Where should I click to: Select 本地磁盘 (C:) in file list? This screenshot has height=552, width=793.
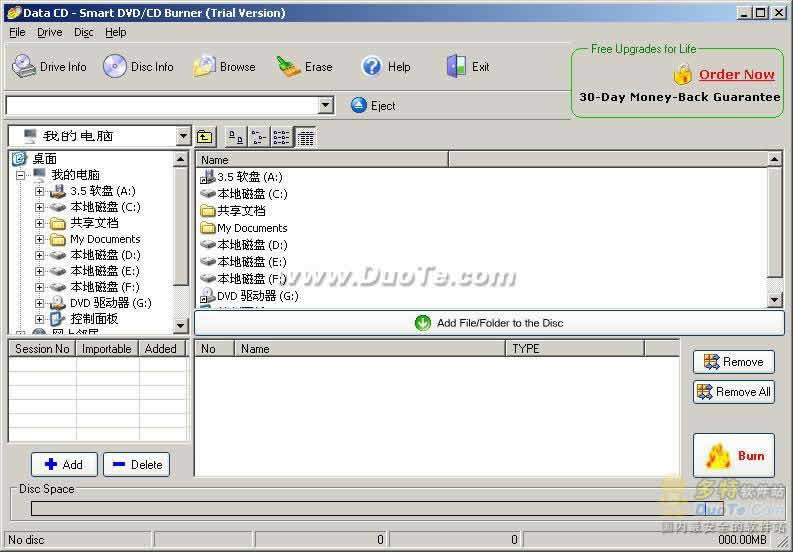click(244, 194)
